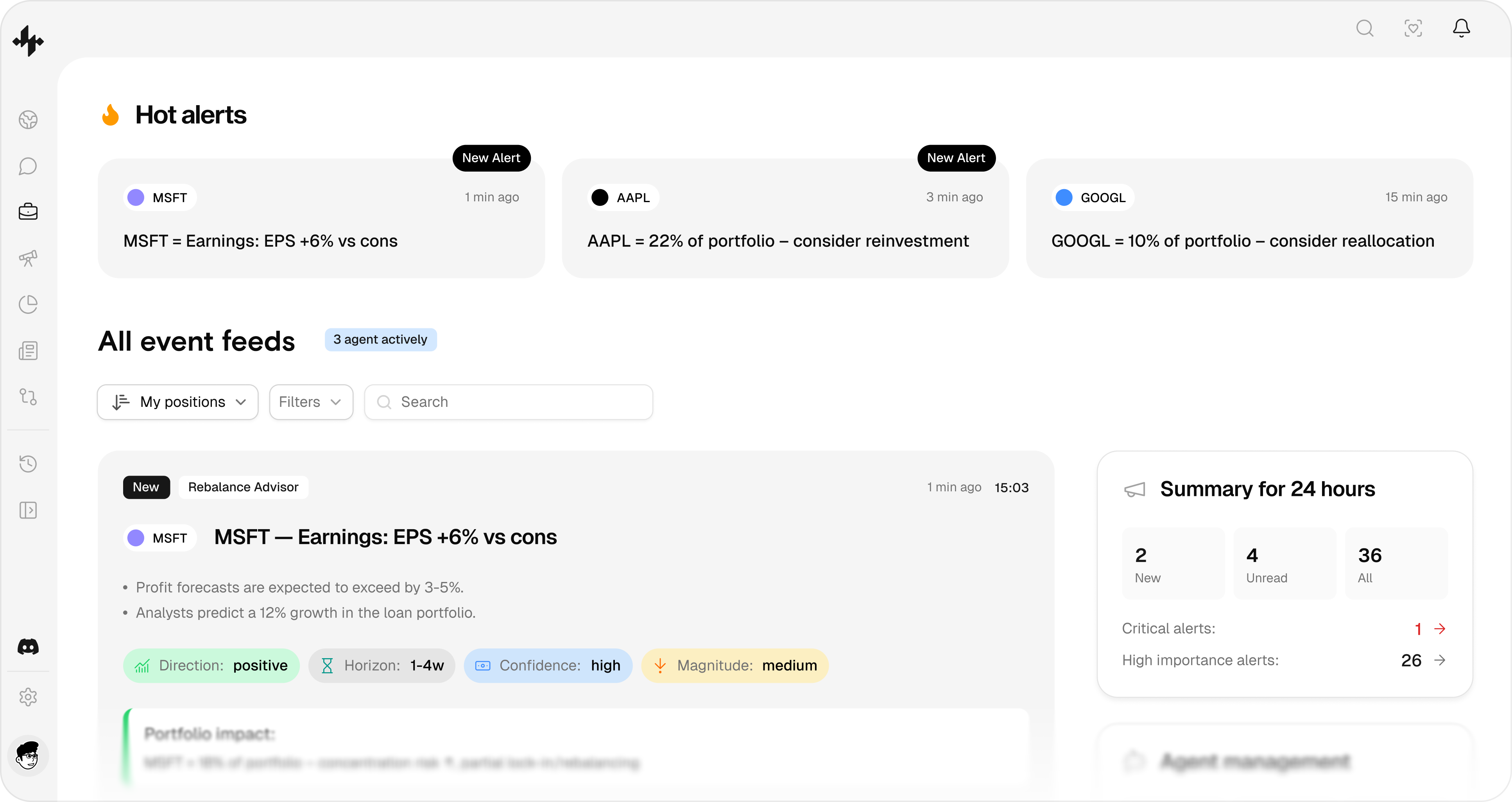1512x802 pixels.
Task: Open the AAPL hot alert card
Action: pyautogui.click(x=785, y=218)
